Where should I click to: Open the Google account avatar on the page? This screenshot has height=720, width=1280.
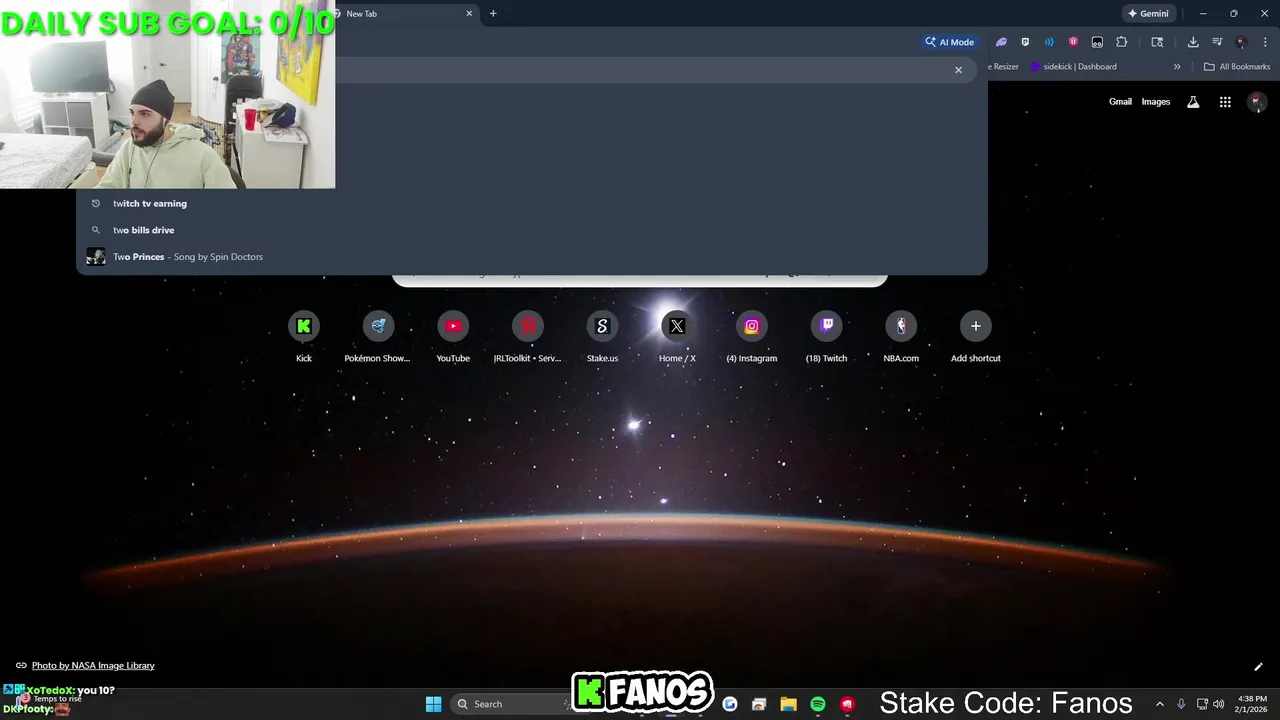point(1257,102)
